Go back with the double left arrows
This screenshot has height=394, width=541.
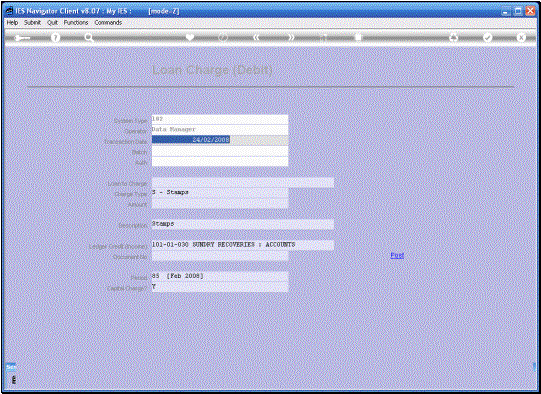click(x=256, y=38)
